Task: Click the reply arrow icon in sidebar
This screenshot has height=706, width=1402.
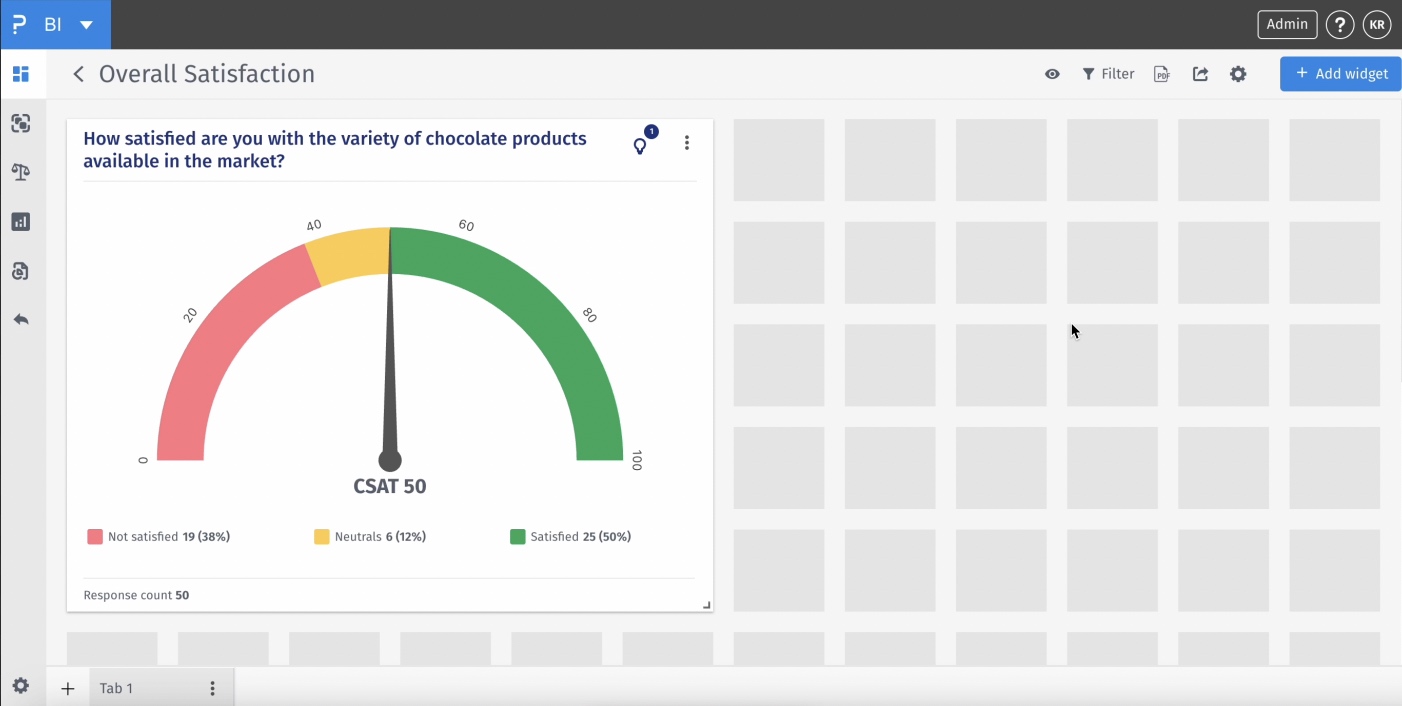Action: pyautogui.click(x=21, y=320)
